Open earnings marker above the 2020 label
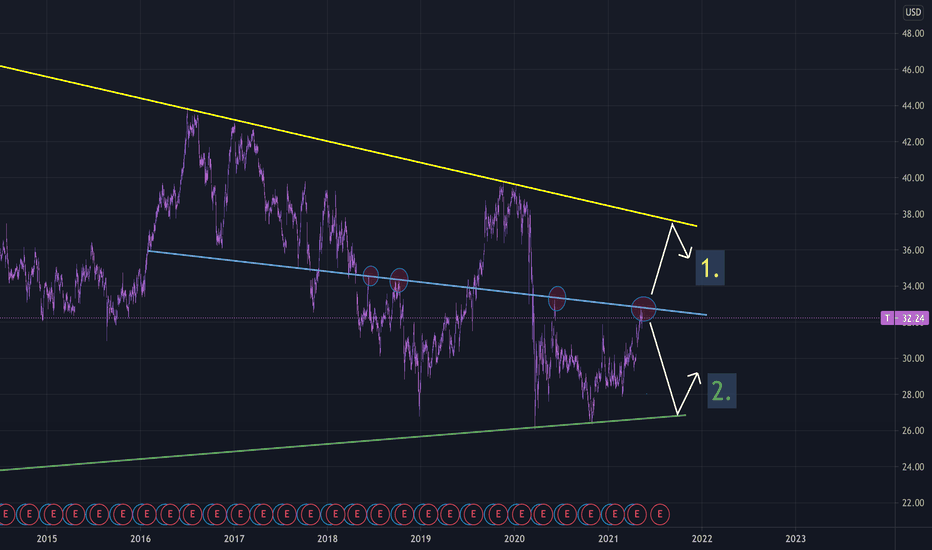The height and width of the screenshot is (550, 932). click(x=521, y=514)
